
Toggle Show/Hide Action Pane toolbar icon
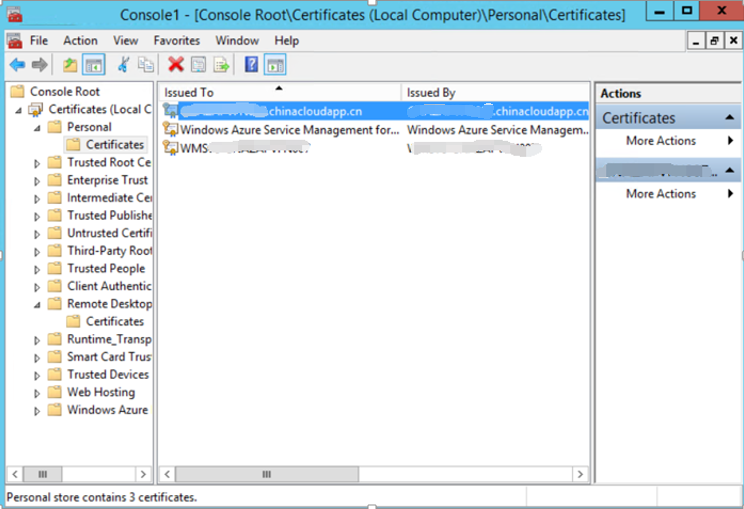pos(275,65)
